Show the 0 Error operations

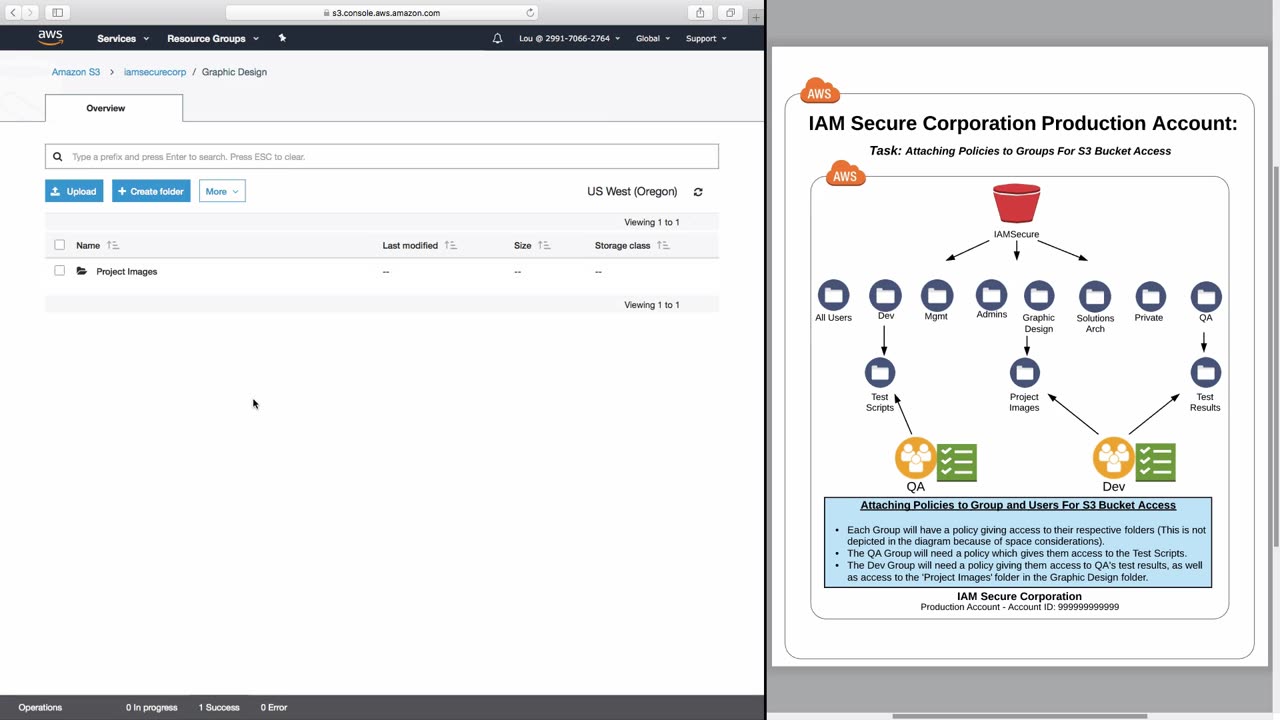pyautogui.click(x=274, y=707)
